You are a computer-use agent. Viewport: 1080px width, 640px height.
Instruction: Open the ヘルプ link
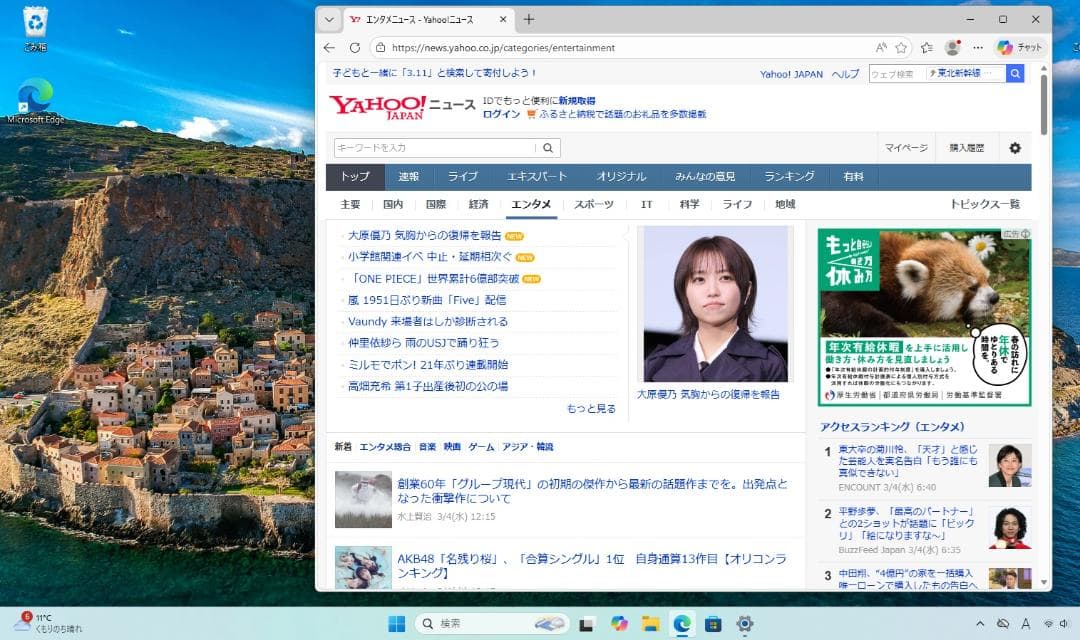(845, 74)
